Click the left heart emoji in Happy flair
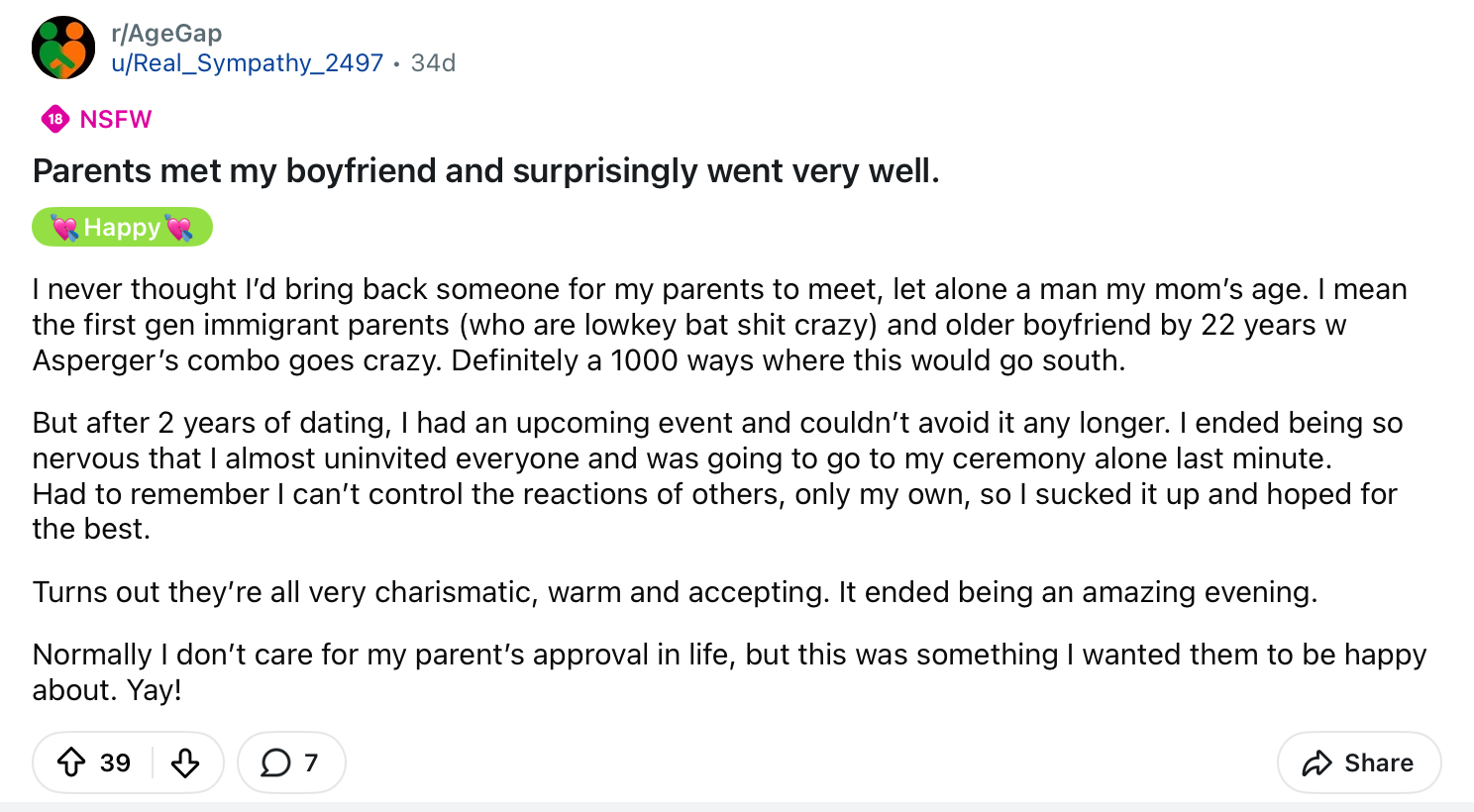The width and height of the screenshot is (1474, 812). coord(65,228)
